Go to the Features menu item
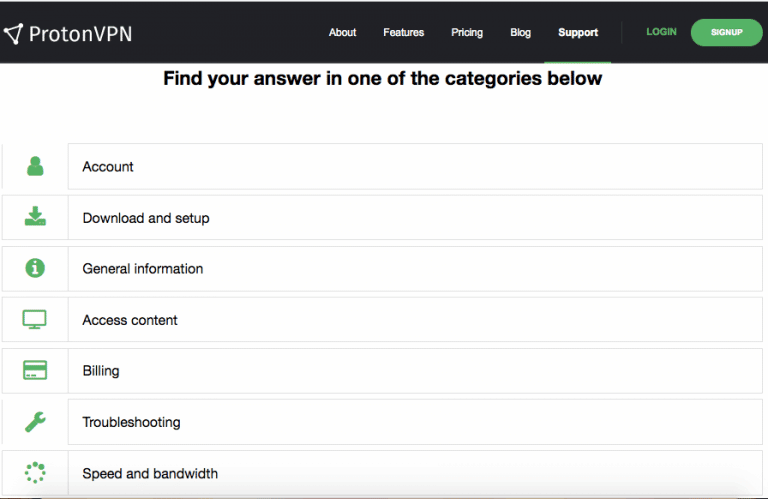The image size is (768, 499). (403, 32)
